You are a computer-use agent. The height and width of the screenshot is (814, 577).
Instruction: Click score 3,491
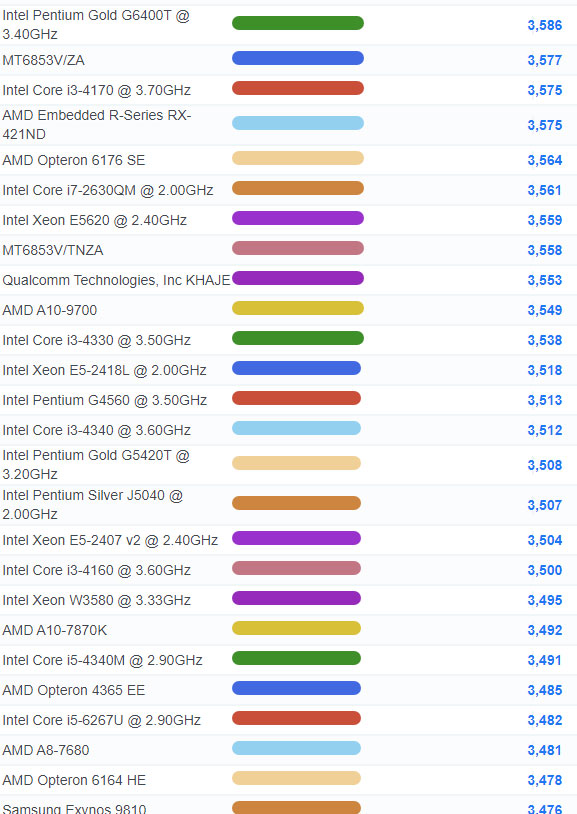click(x=545, y=661)
